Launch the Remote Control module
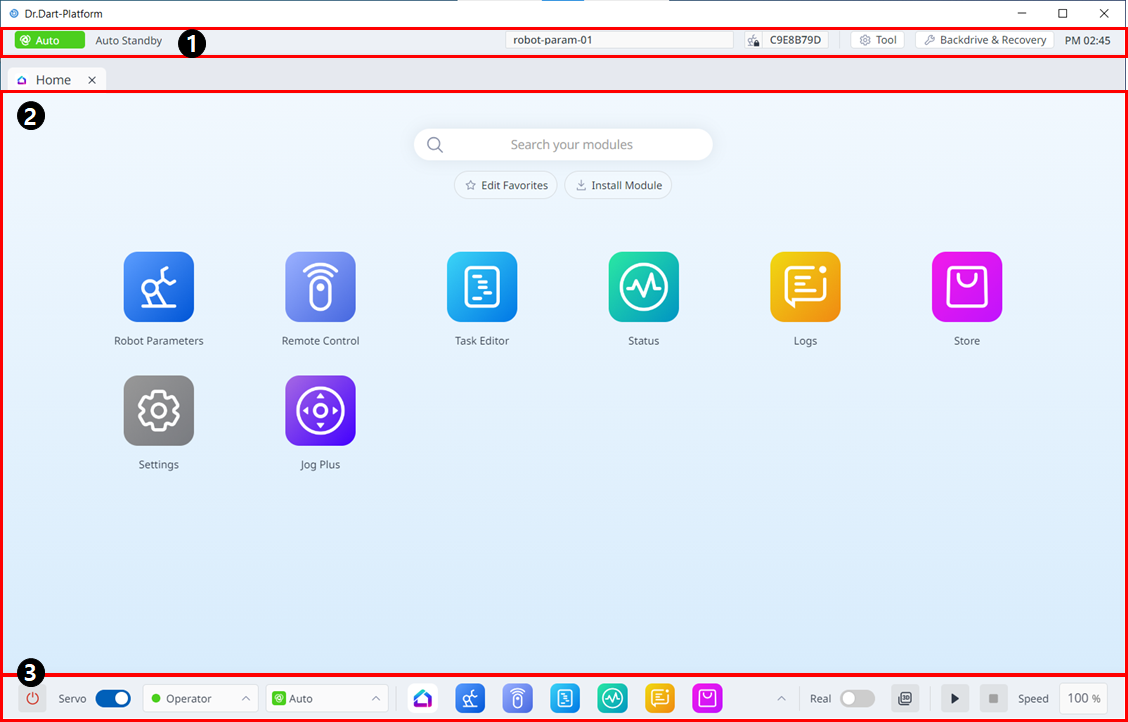The height and width of the screenshot is (722, 1128). point(320,287)
